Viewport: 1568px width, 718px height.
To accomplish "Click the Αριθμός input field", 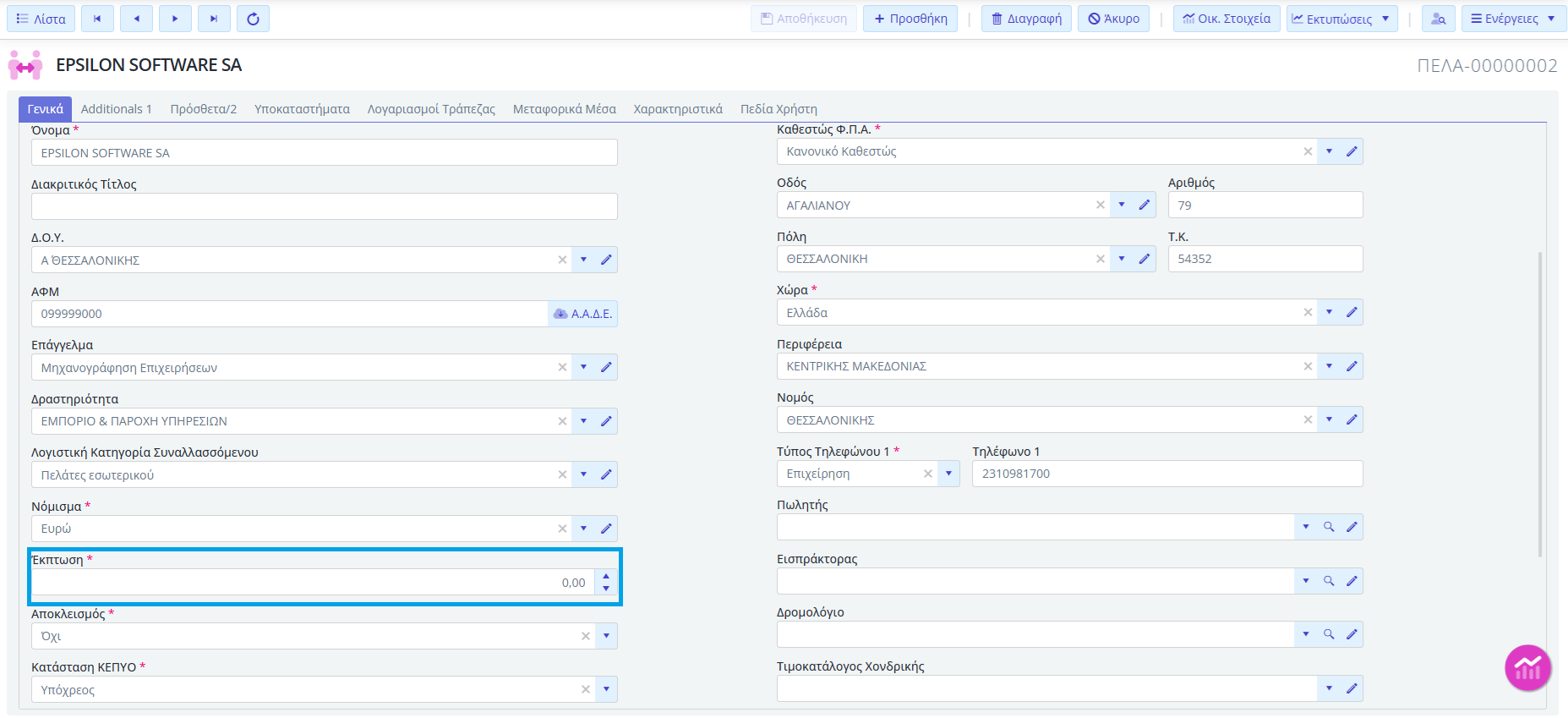I will click(x=1265, y=205).
